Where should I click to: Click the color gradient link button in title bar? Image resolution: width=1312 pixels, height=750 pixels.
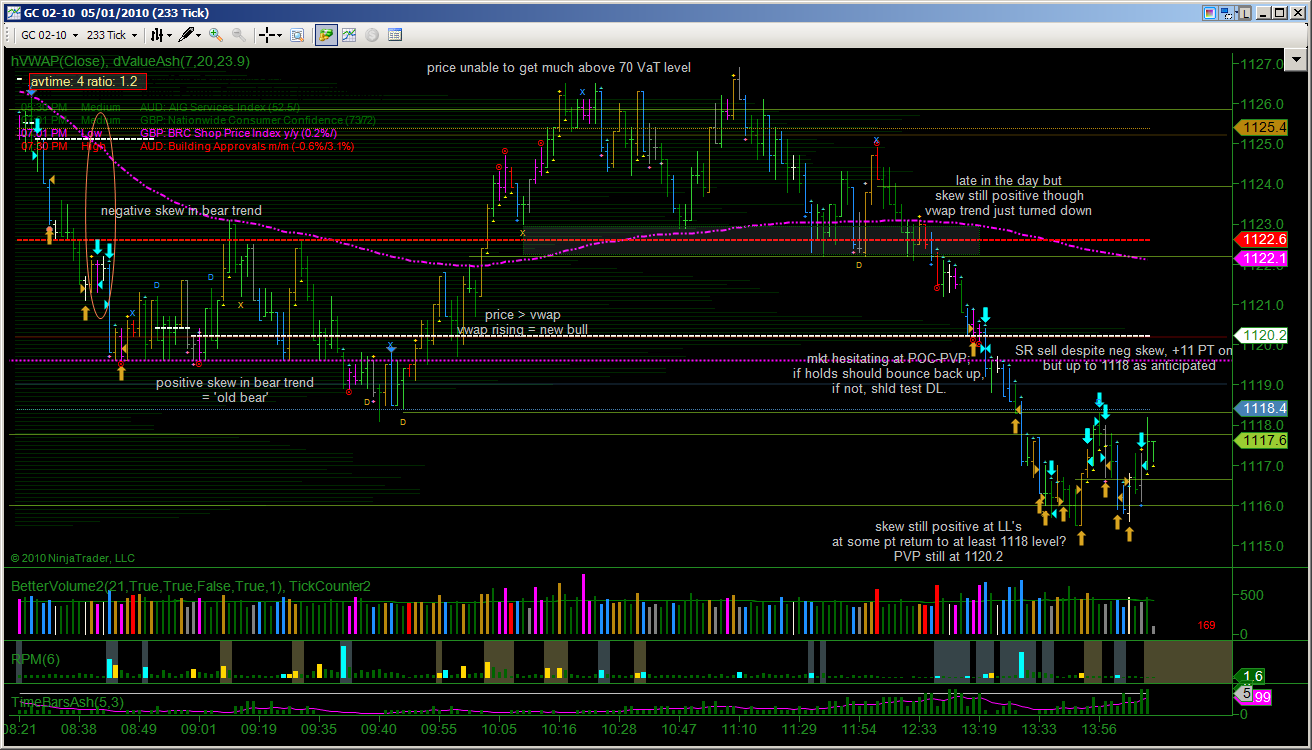click(1210, 13)
